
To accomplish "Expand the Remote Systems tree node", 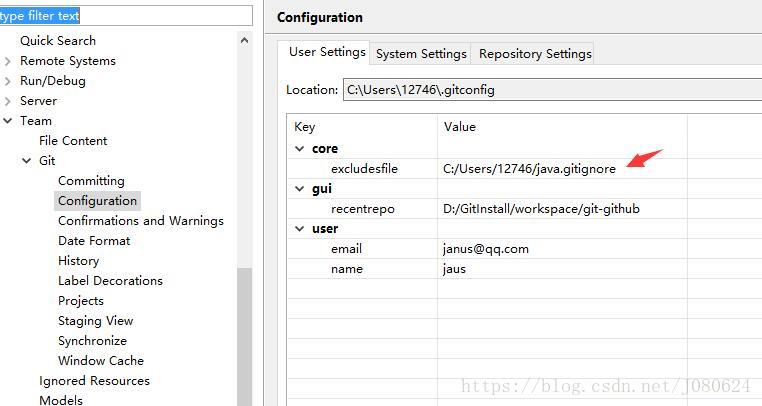I will 7,61.
